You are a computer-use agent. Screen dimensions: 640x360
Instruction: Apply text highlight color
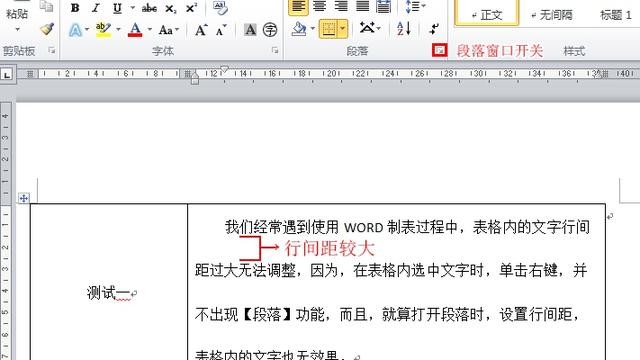click(x=103, y=30)
